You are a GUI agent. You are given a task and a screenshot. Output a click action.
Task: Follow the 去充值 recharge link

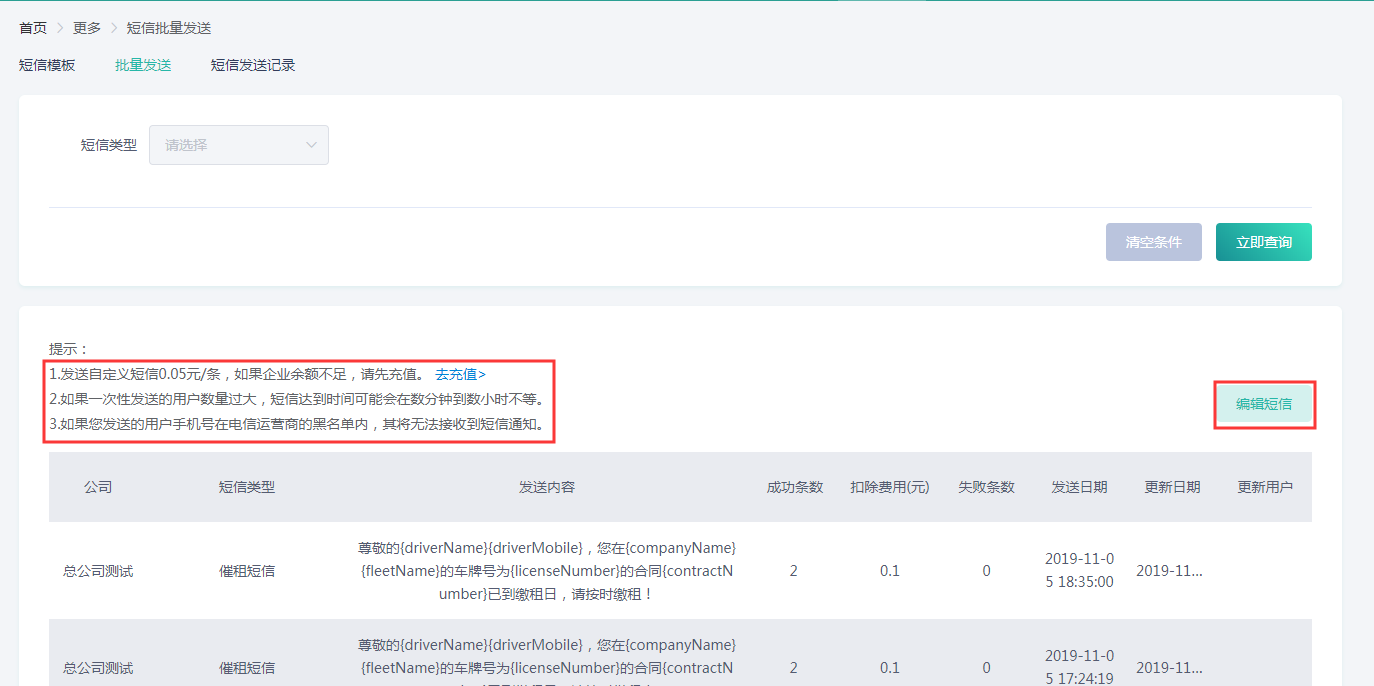click(x=460, y=375)
